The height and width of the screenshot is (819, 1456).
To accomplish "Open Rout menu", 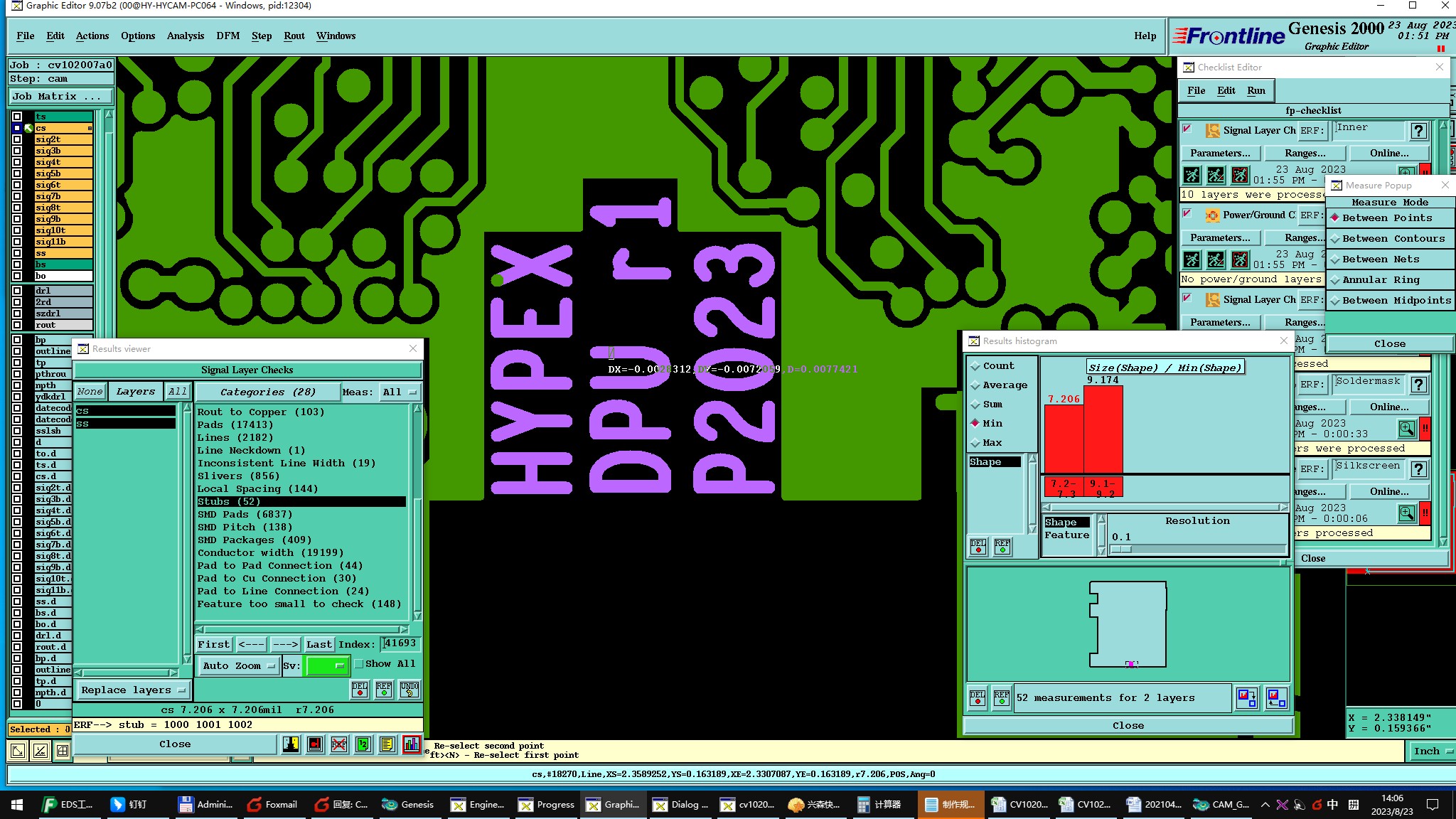I will (294, 36).
